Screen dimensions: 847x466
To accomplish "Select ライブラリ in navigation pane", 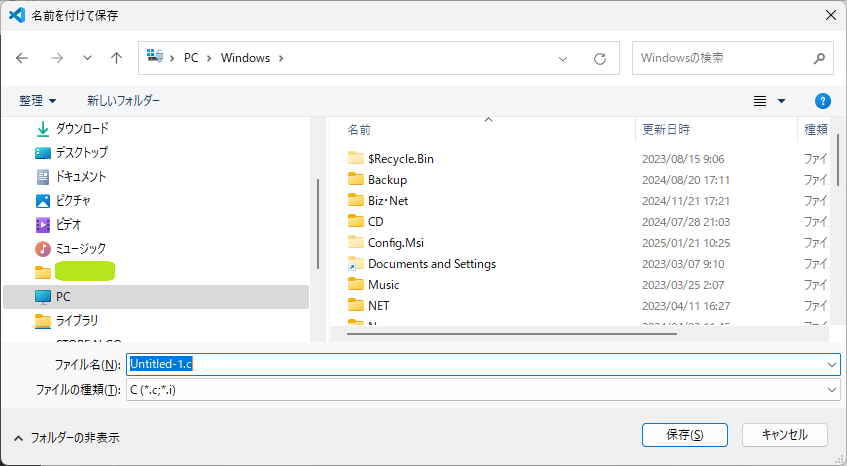I will tap(77, 321).
